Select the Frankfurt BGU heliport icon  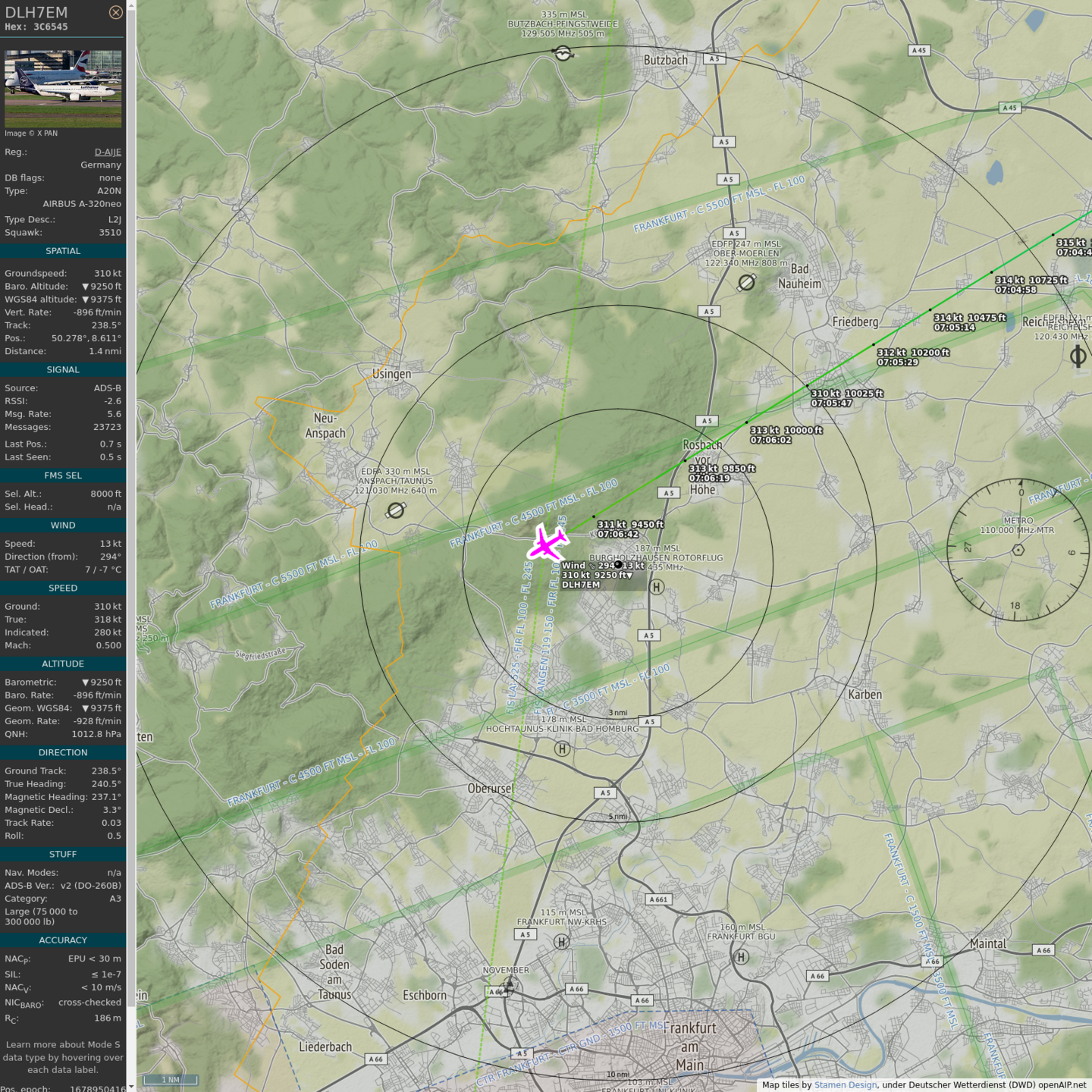click(741, 957)
